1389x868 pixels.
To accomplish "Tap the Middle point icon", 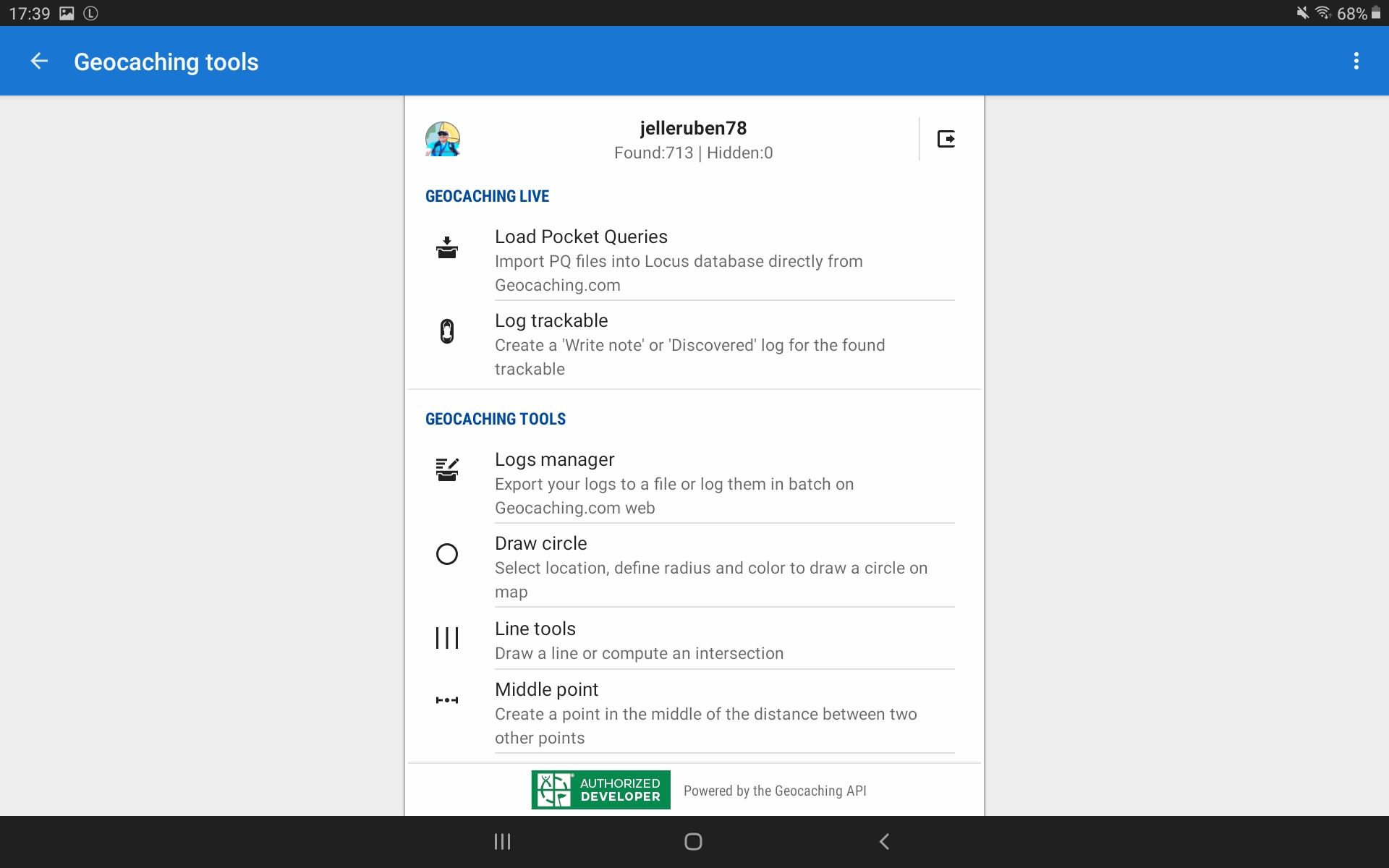I will [447, 700].
